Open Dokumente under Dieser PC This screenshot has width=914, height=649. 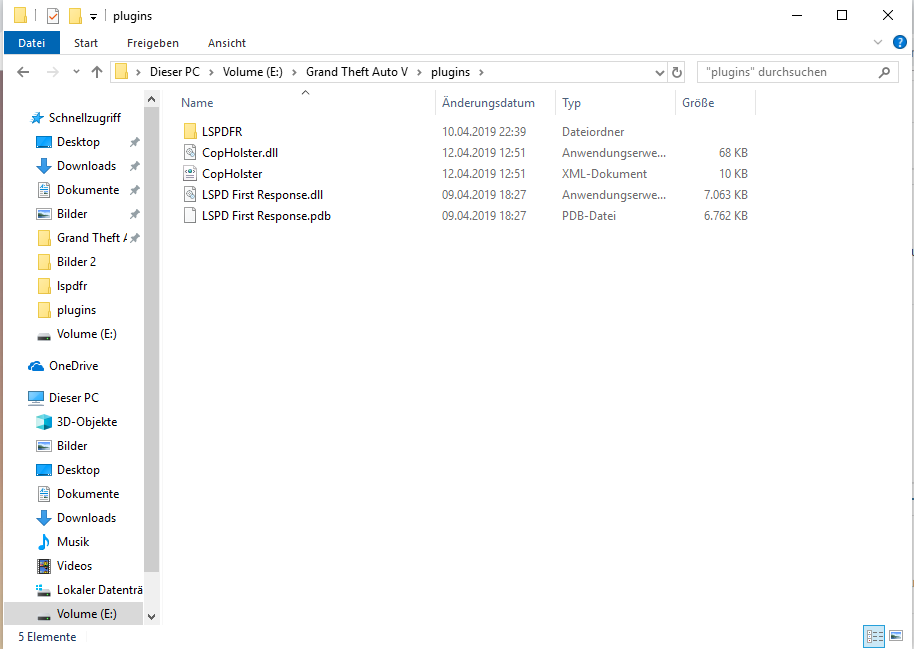click(88, 493)
